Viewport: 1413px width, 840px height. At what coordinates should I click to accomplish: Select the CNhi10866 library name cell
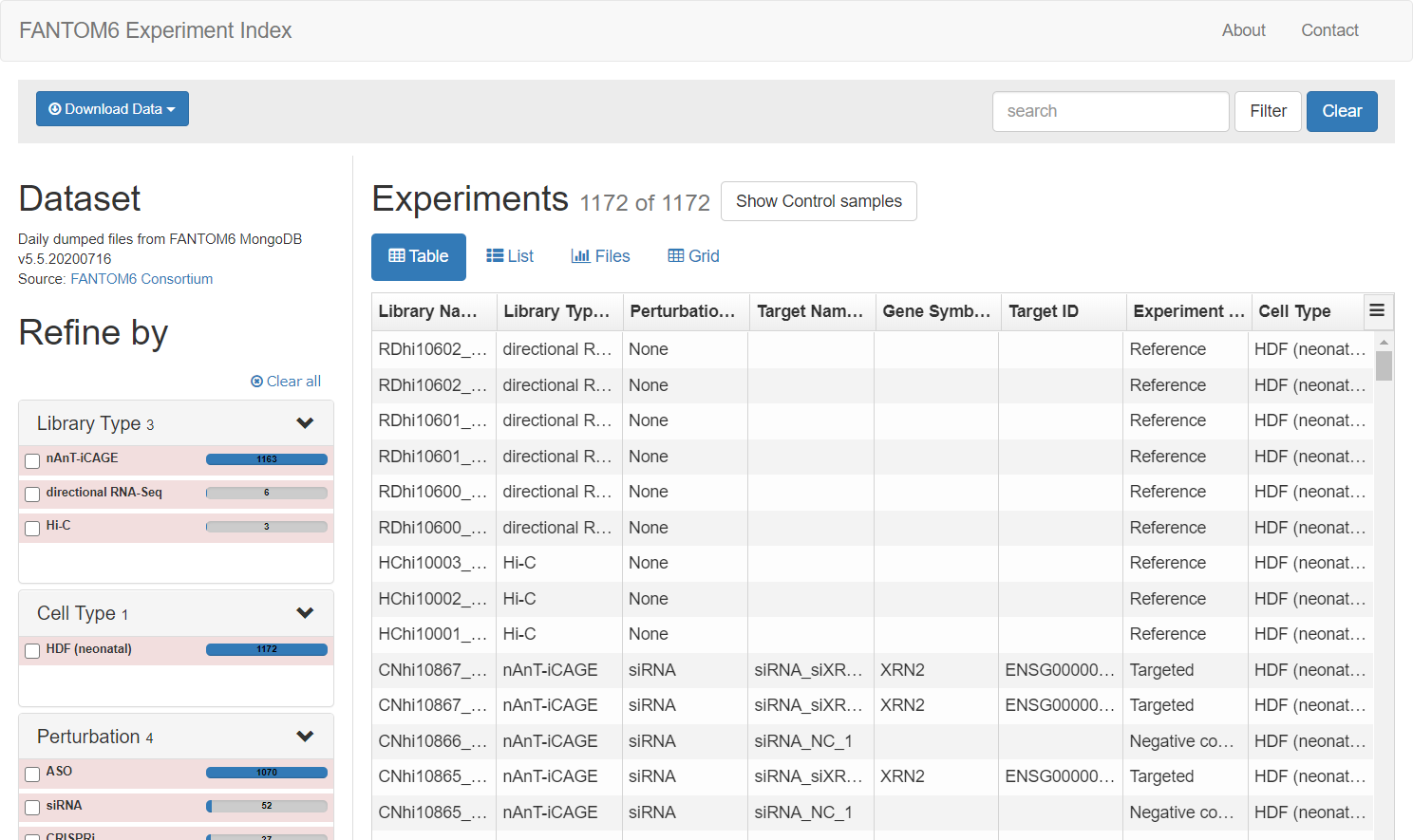click(434, 741)
